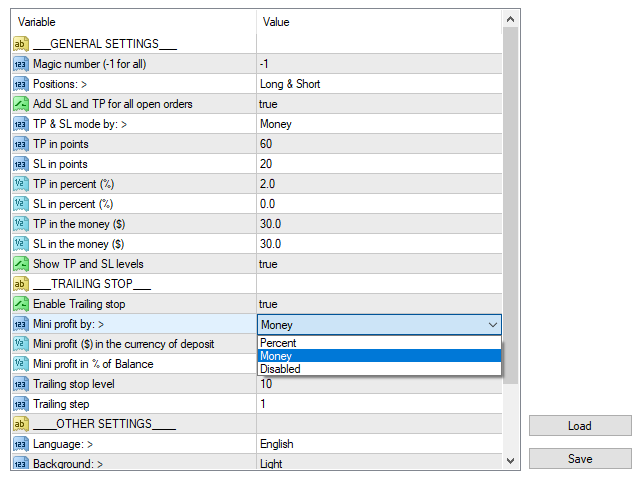Edit the TP in points value 60

click(x=379, y=144)
